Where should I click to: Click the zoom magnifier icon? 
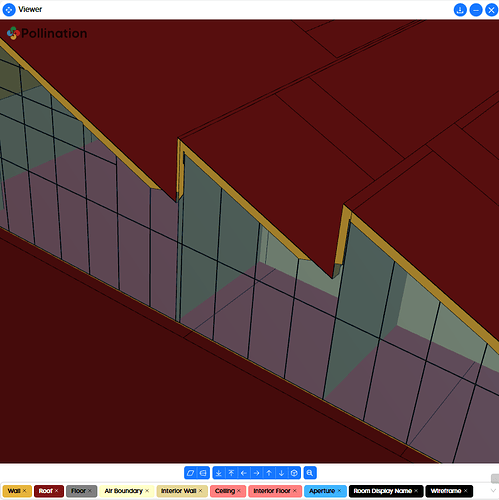pyautogui.click(x=310, y=473)
